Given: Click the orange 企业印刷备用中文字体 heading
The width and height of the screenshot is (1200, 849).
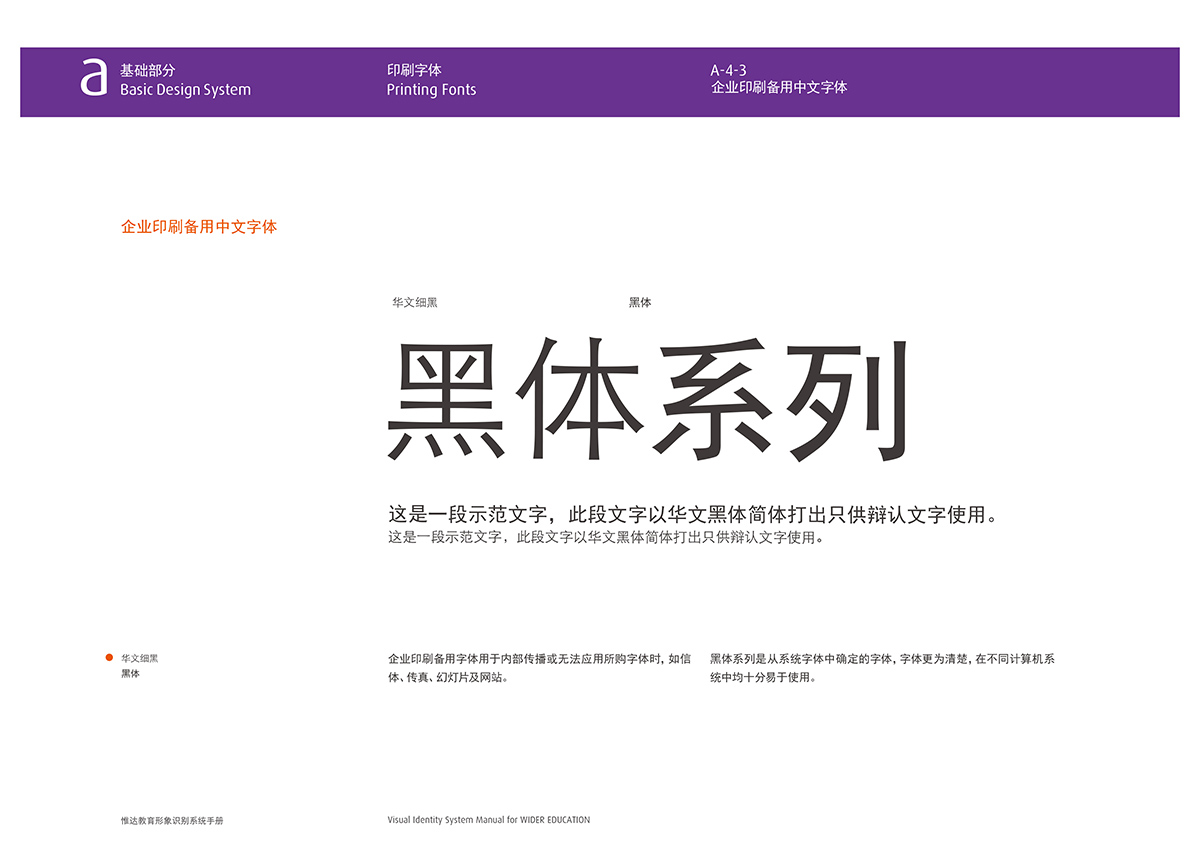Looking at the screenshot, I should [199, 227].
